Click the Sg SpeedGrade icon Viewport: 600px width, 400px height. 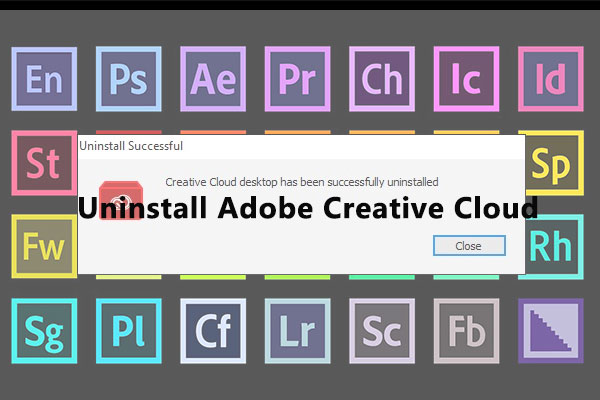tap(44, 331)
